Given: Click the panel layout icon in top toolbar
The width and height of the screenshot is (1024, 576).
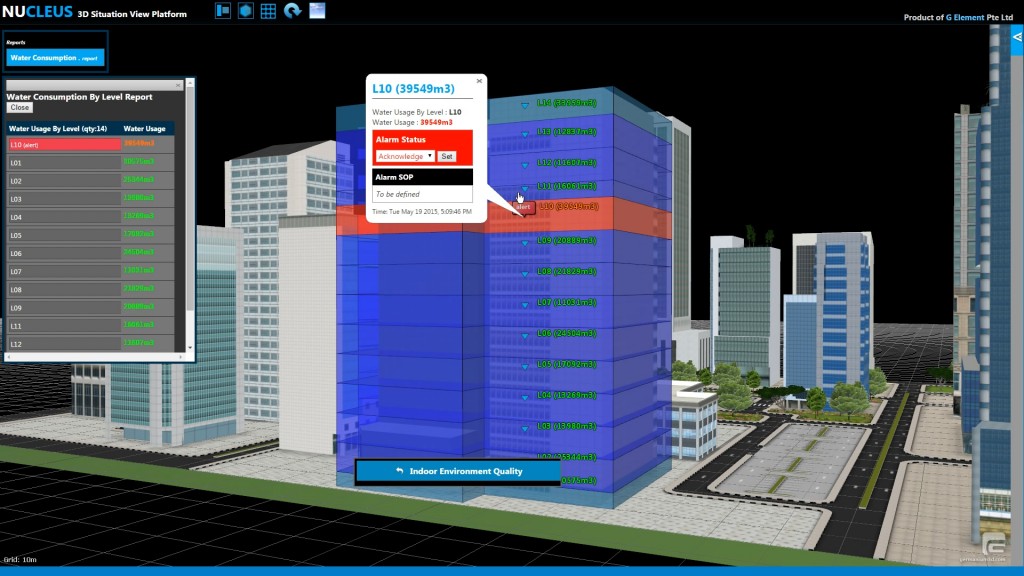Looking at the screenshot, I should coord(223,10).
